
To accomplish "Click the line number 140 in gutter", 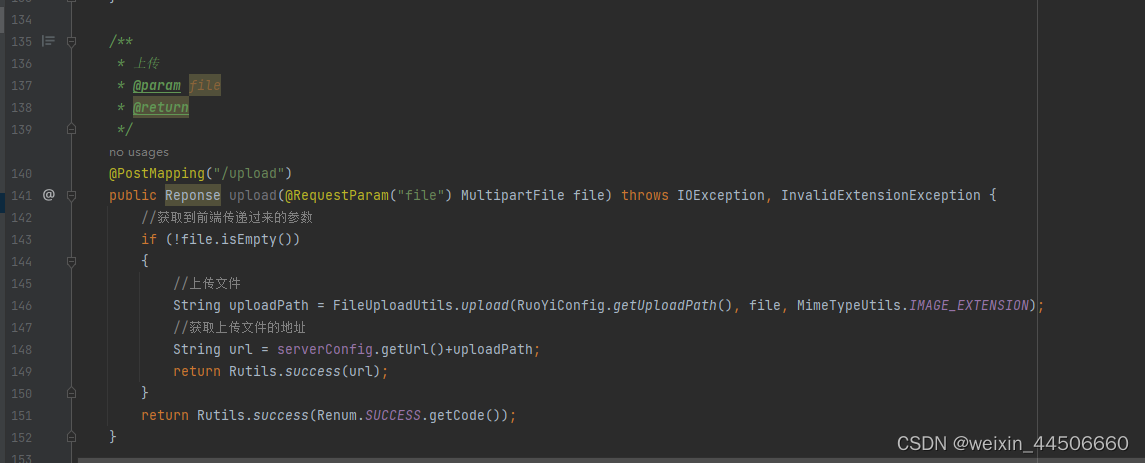I will pyautogui.click(x=22, y=174).
